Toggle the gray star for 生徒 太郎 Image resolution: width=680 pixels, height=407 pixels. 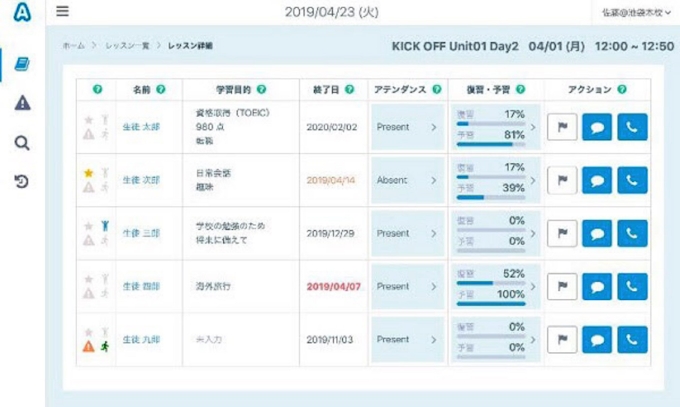(89, 120)
